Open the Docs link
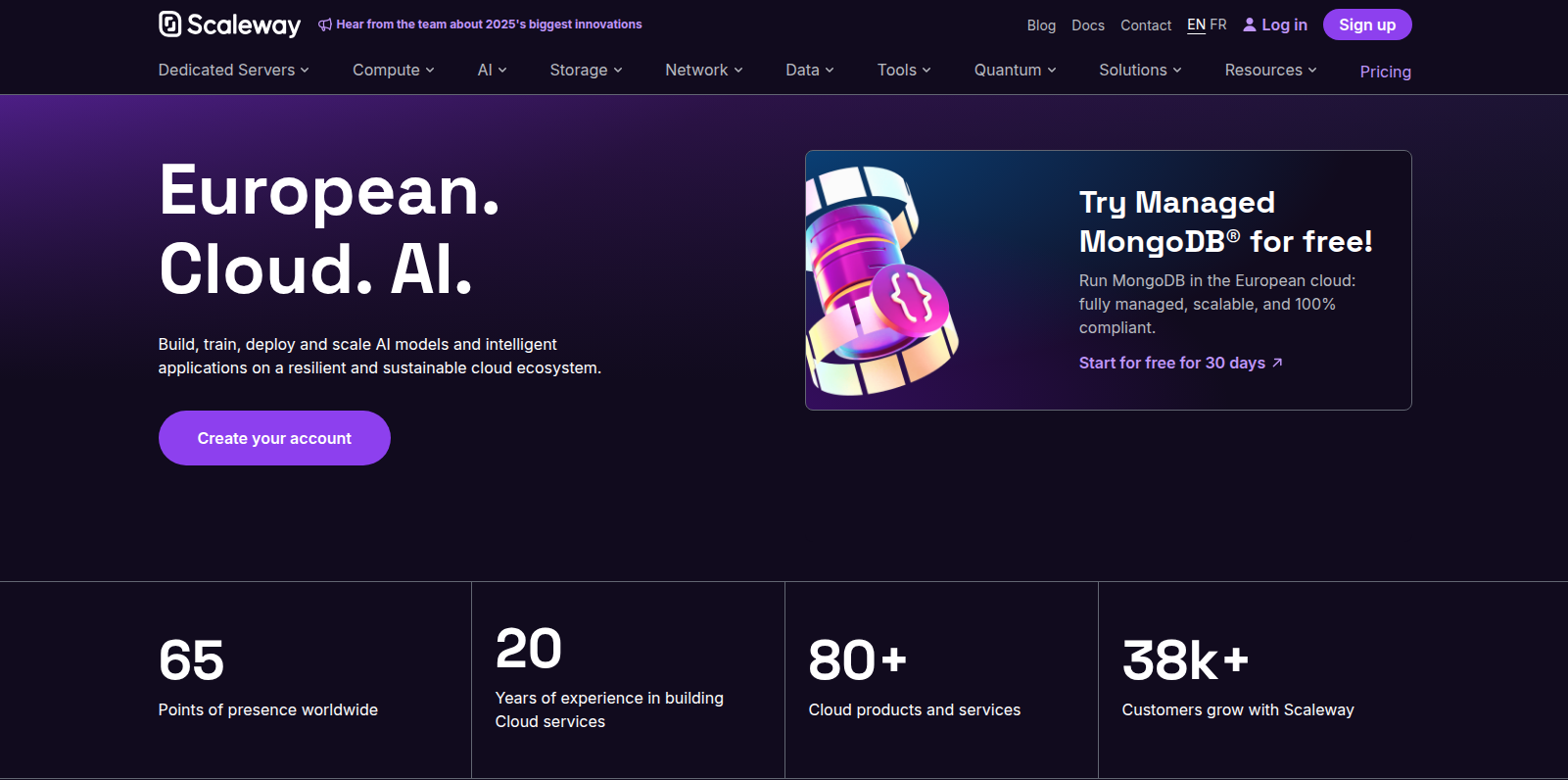This screenshot has height=780, width=1568. click(x=1087, y=25)
